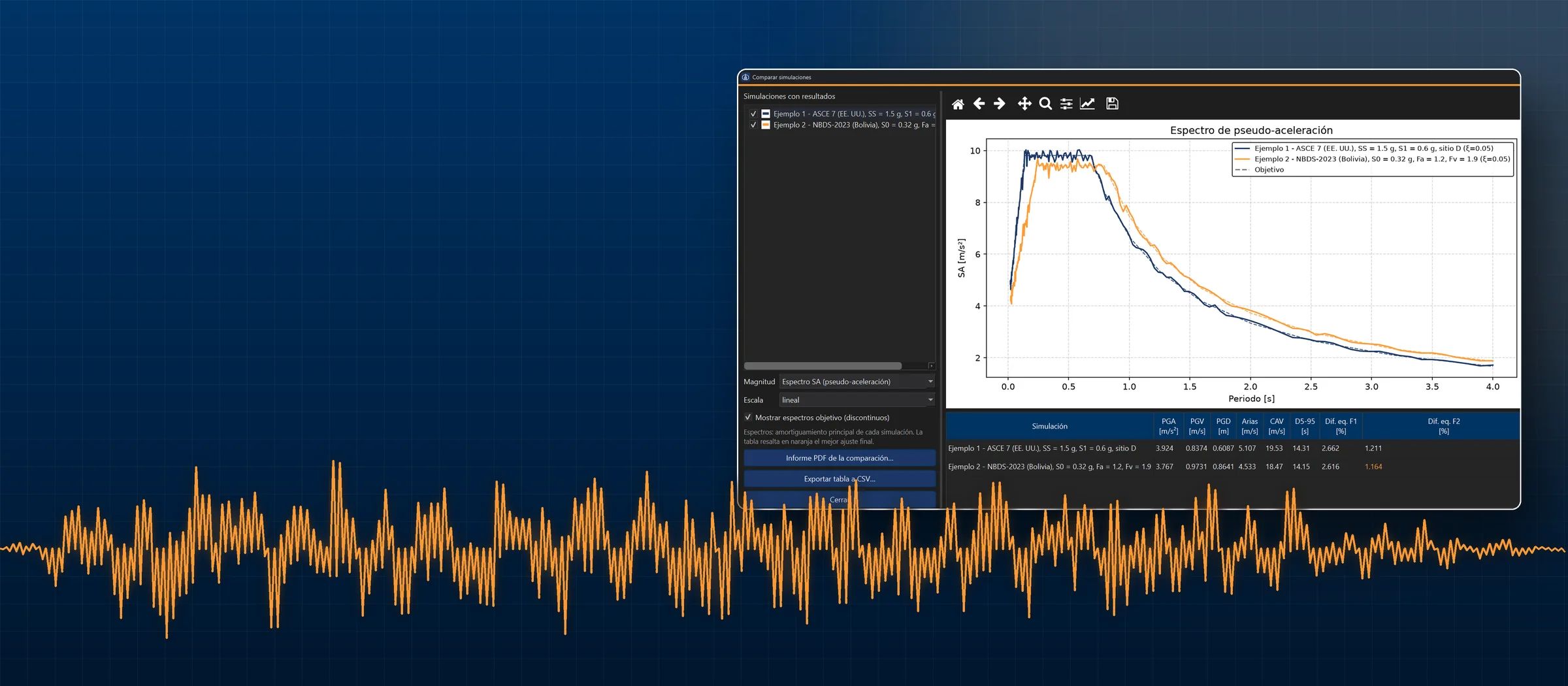Click D5-95 cell value 14.15
The height and width of the screenshot is (686, 1568).
tap(1301, 466)
